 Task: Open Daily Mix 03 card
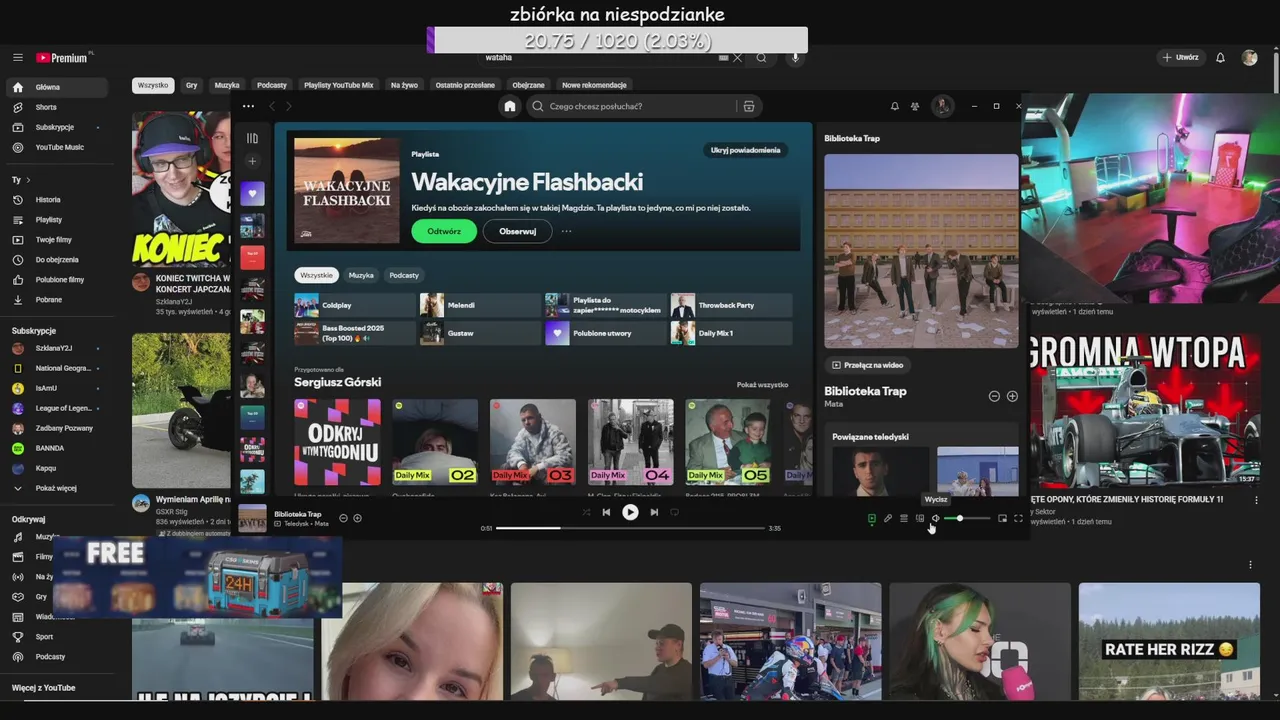[x=533, y=442]
